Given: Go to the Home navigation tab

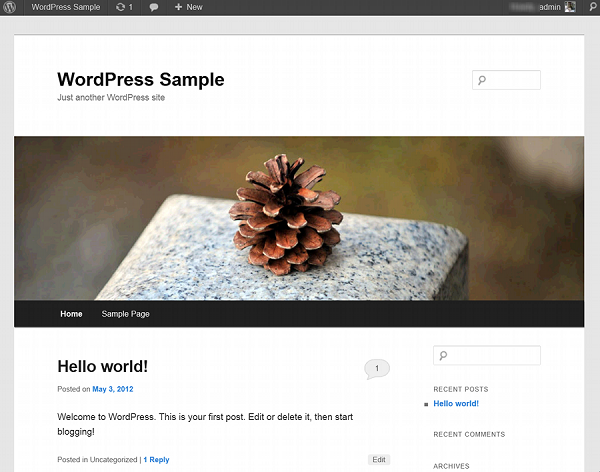Looking at the screenshot, I should 71,314.
